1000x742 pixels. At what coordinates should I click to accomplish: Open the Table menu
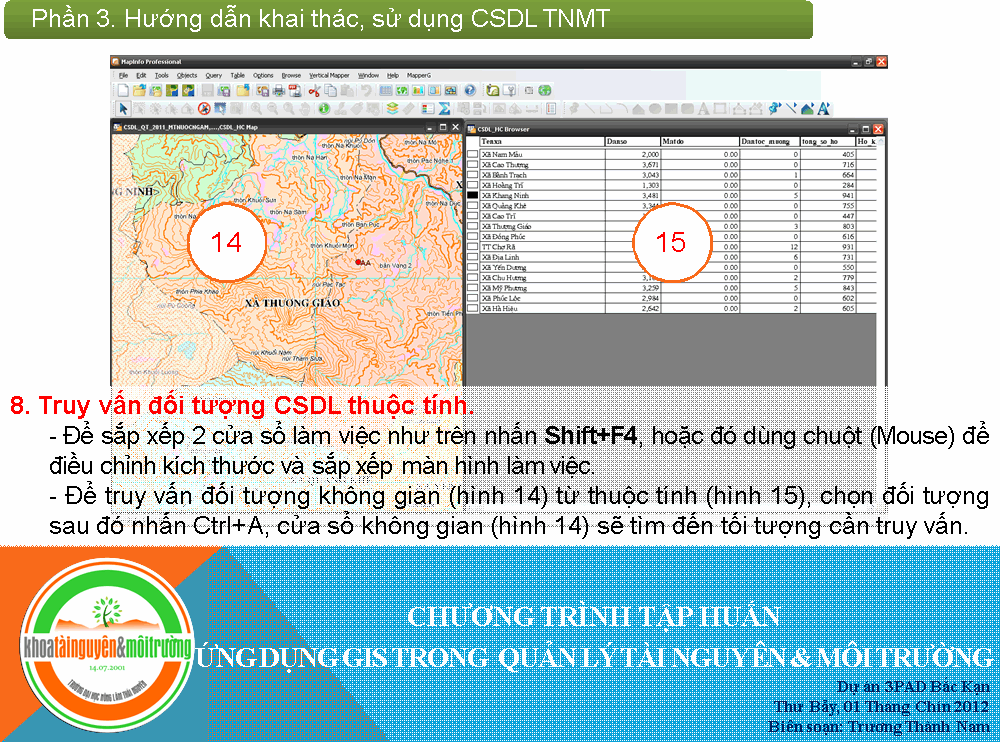pyautogui.click(x=237, y=75)
